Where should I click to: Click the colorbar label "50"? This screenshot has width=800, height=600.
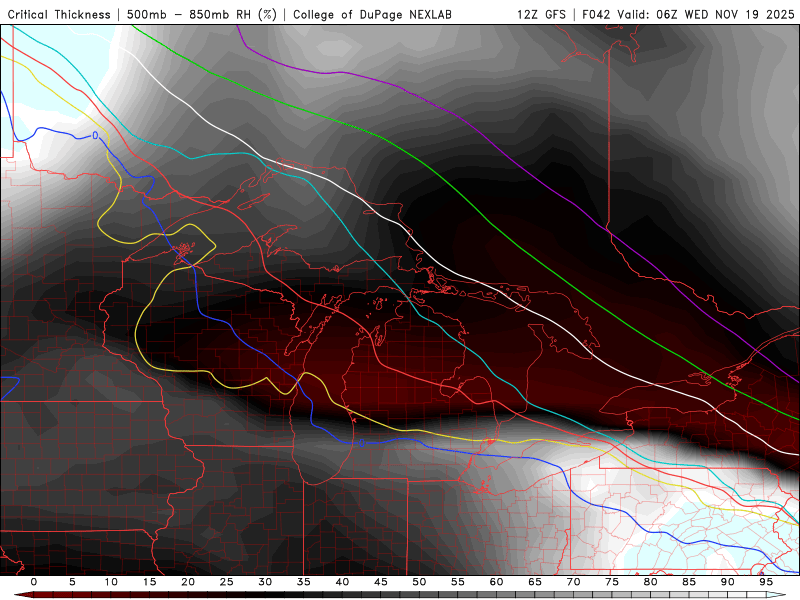coord(419,582)
